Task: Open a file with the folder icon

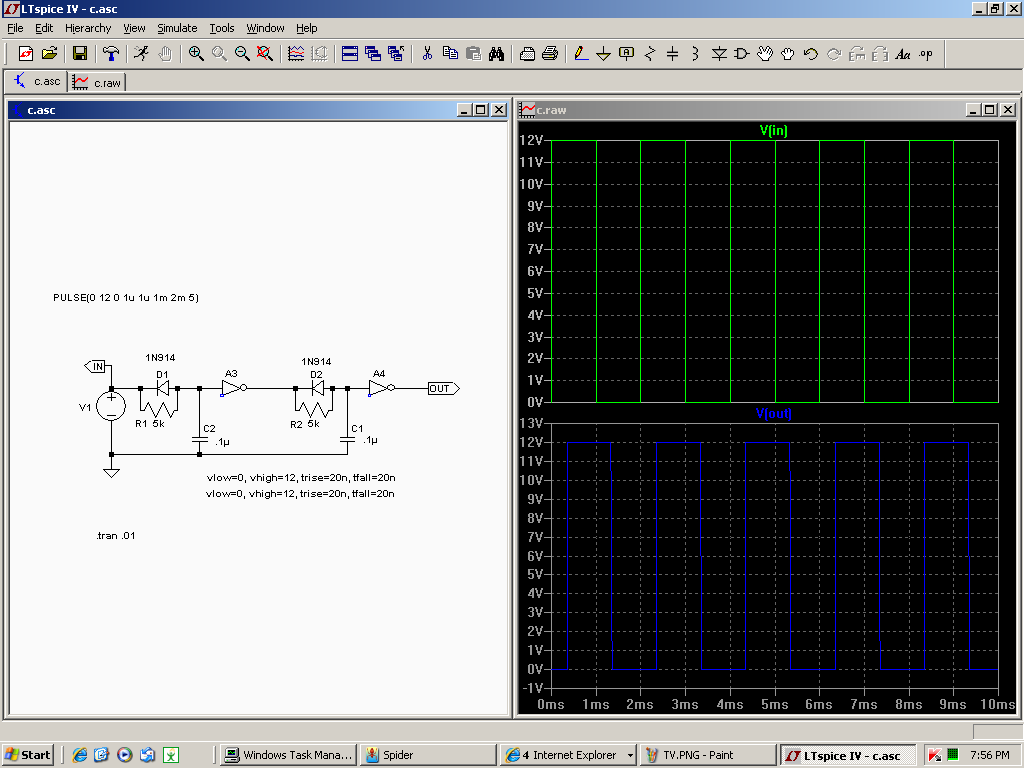Action: coord(50,54)
